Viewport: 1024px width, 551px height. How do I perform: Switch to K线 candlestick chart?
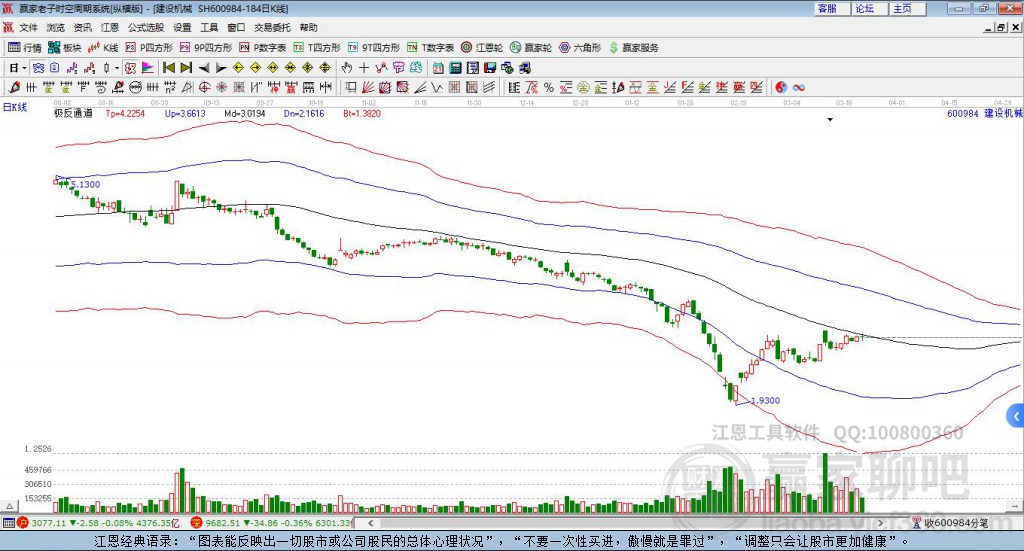(103, 48)
